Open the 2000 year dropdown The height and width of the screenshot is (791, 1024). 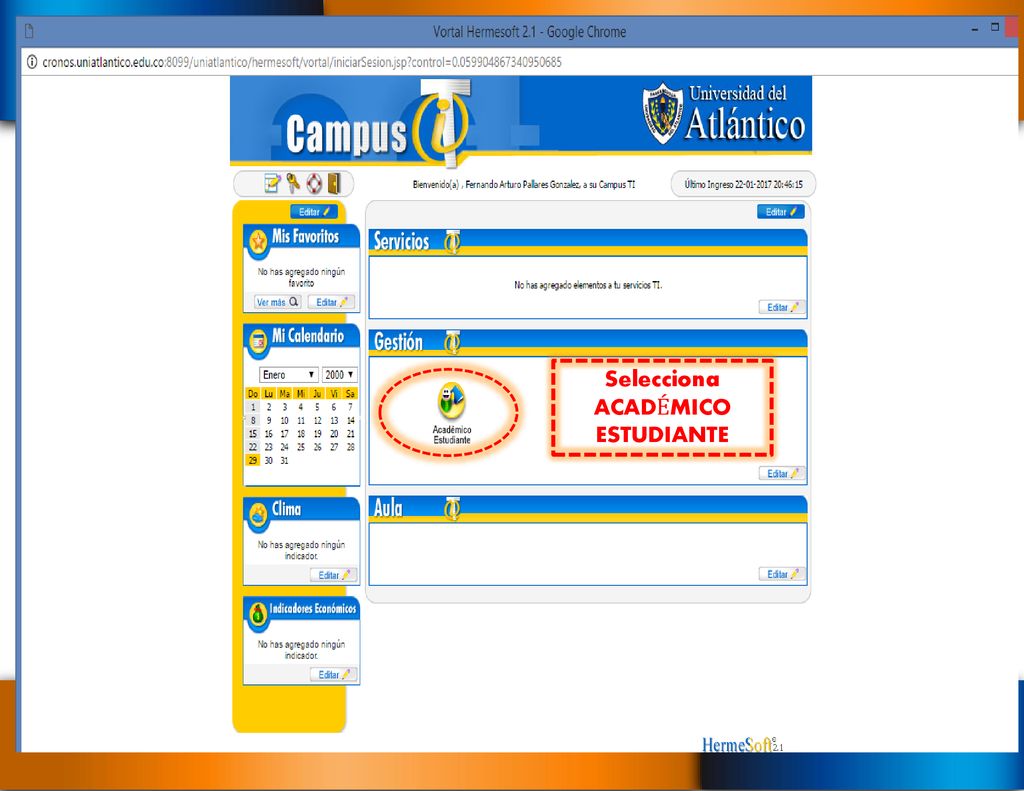tap(340, 375)
